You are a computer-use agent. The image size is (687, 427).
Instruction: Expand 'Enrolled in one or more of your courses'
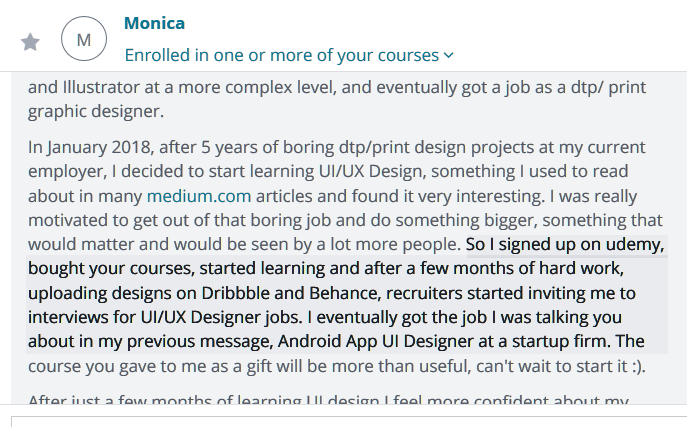click(x=289, y=56)
